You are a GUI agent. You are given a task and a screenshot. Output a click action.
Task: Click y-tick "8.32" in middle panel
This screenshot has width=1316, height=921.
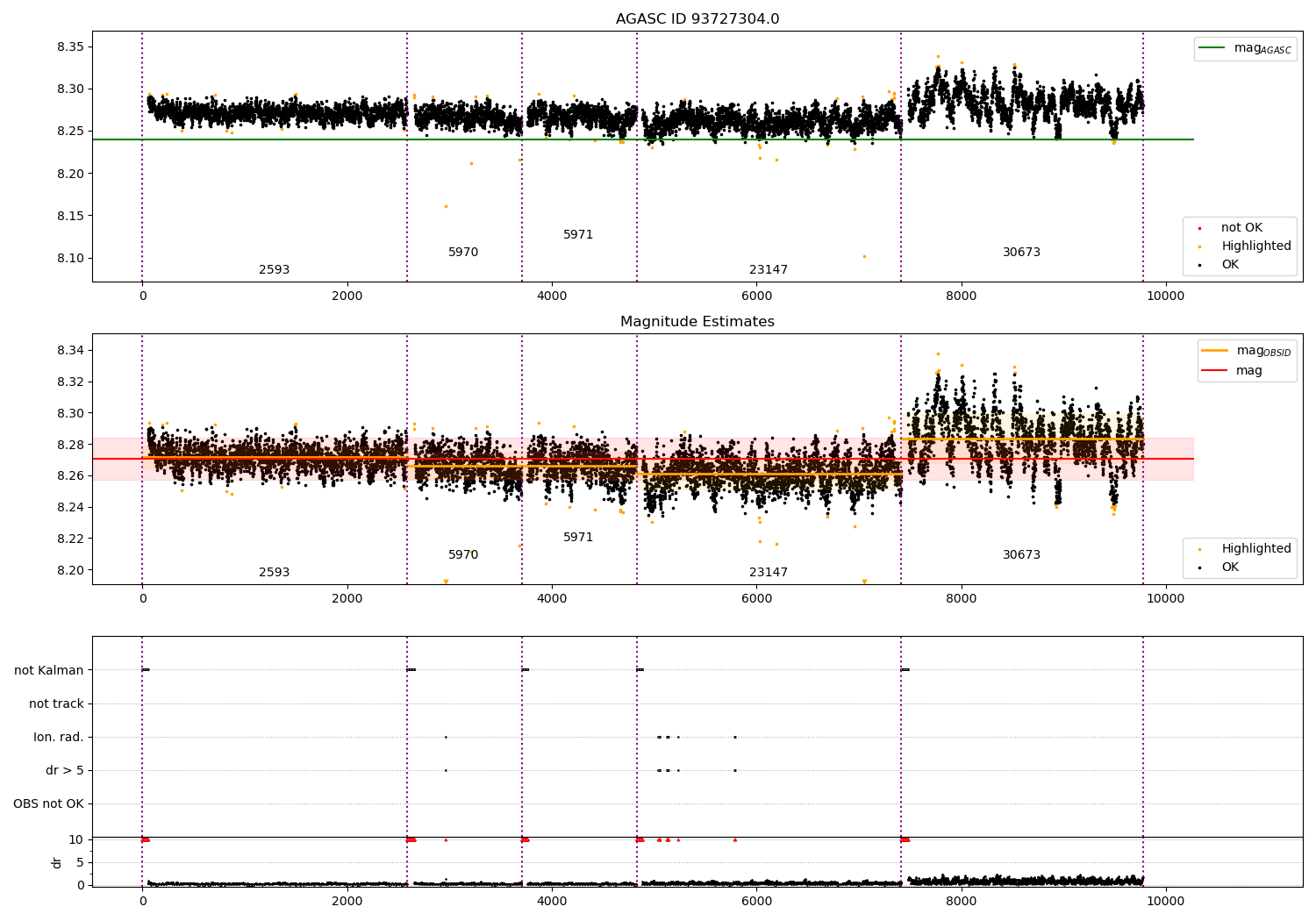[x=70, y=382]
